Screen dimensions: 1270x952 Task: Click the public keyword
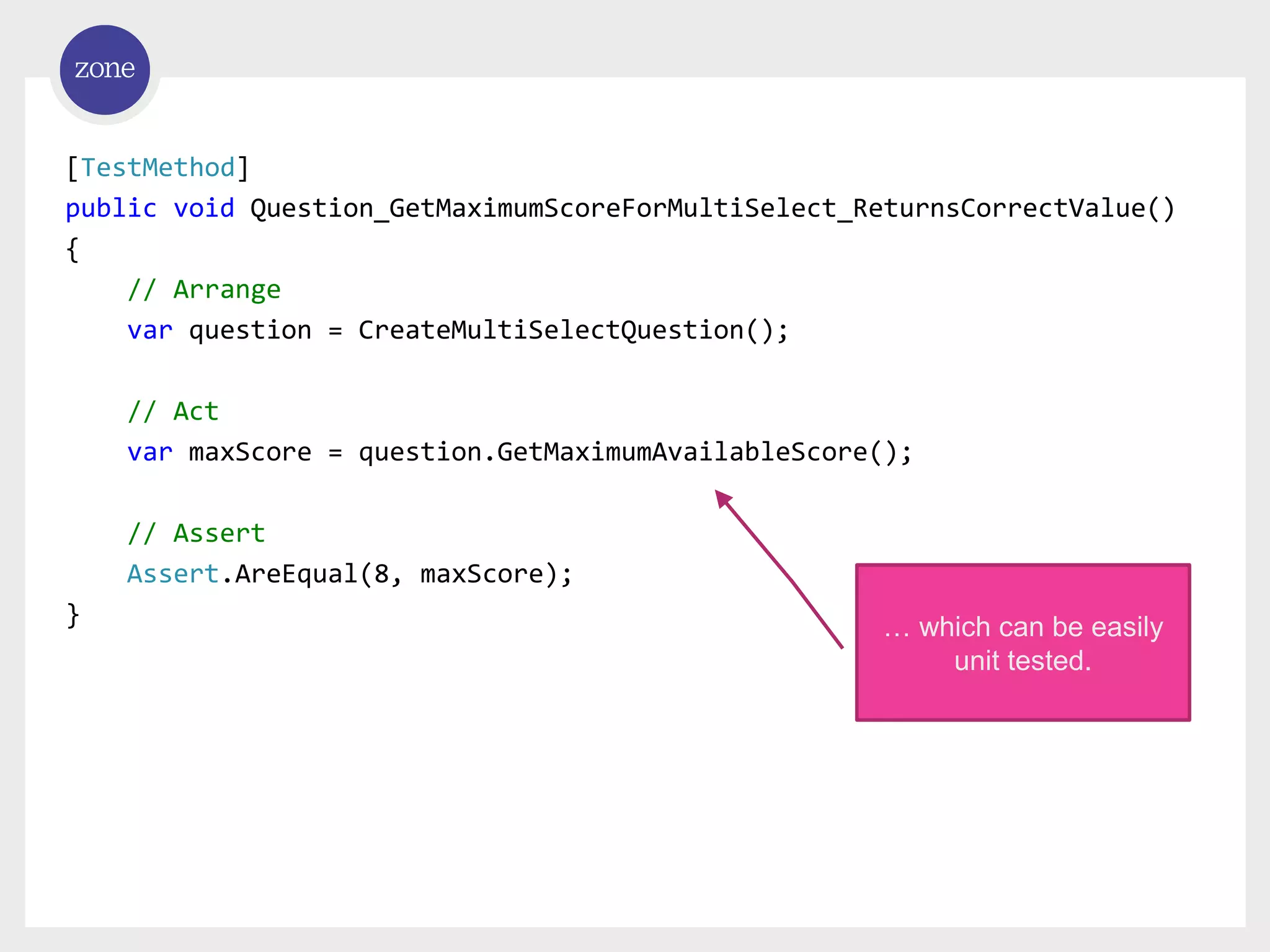111,209
